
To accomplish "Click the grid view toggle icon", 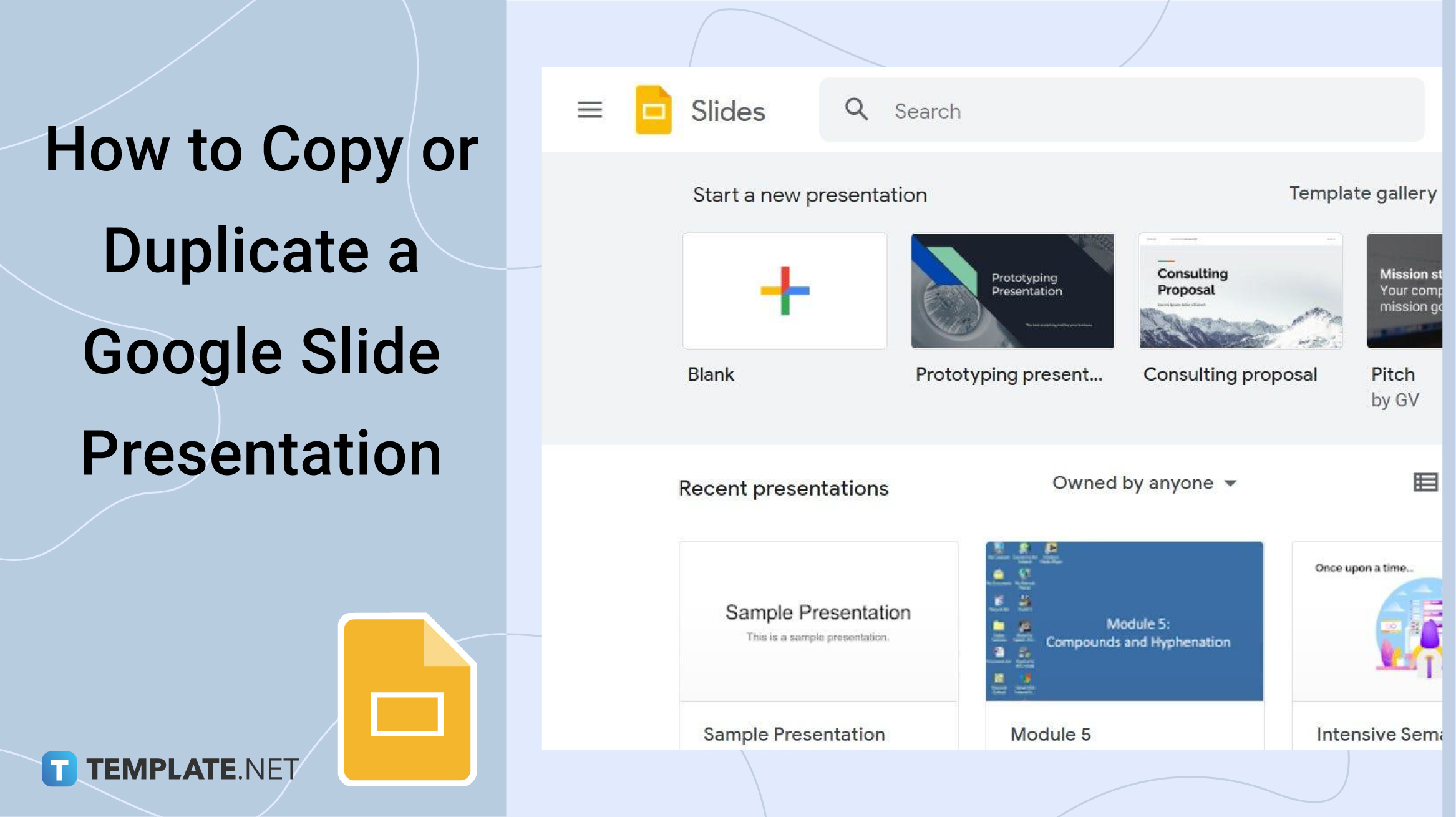I will 1426,484.
